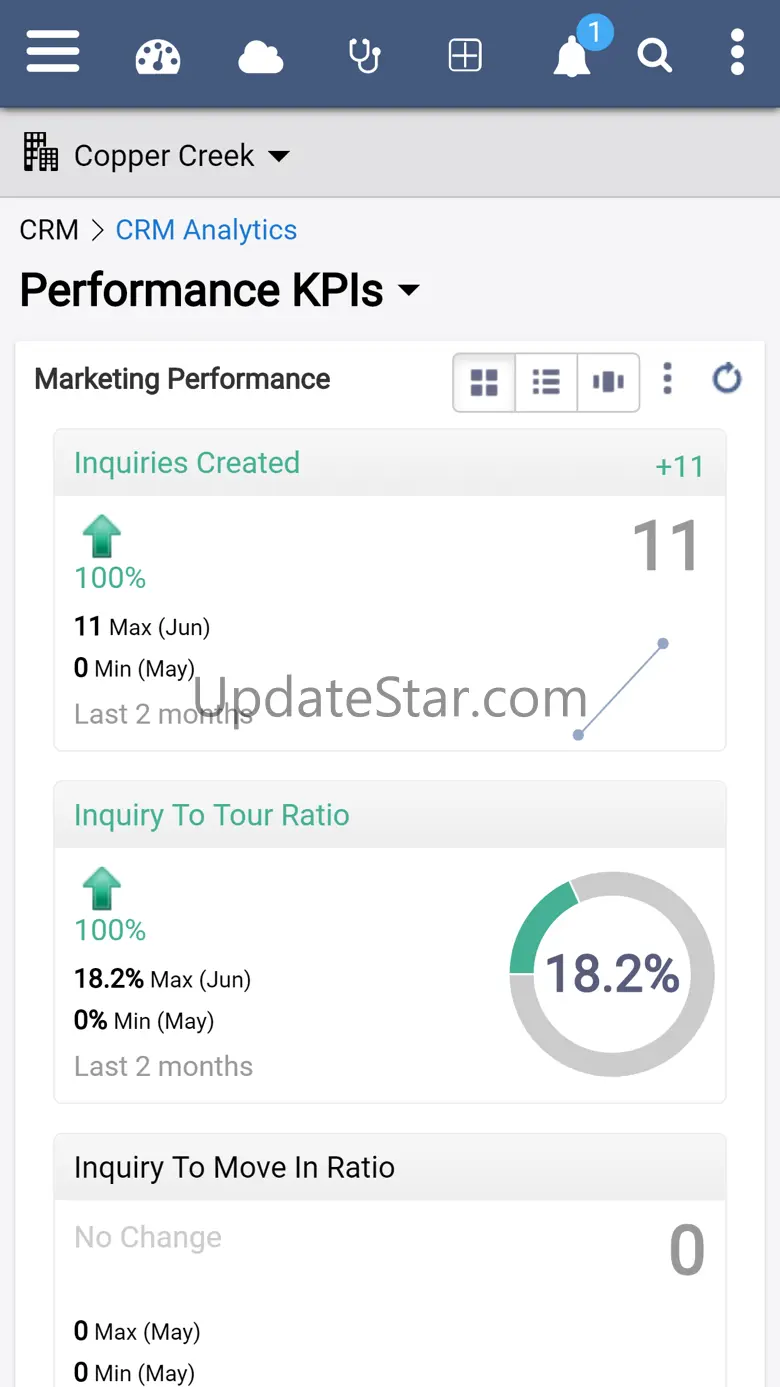Open search via magnifier icon
This screenshot has width=780, height=1387.
tap(655, 56)
